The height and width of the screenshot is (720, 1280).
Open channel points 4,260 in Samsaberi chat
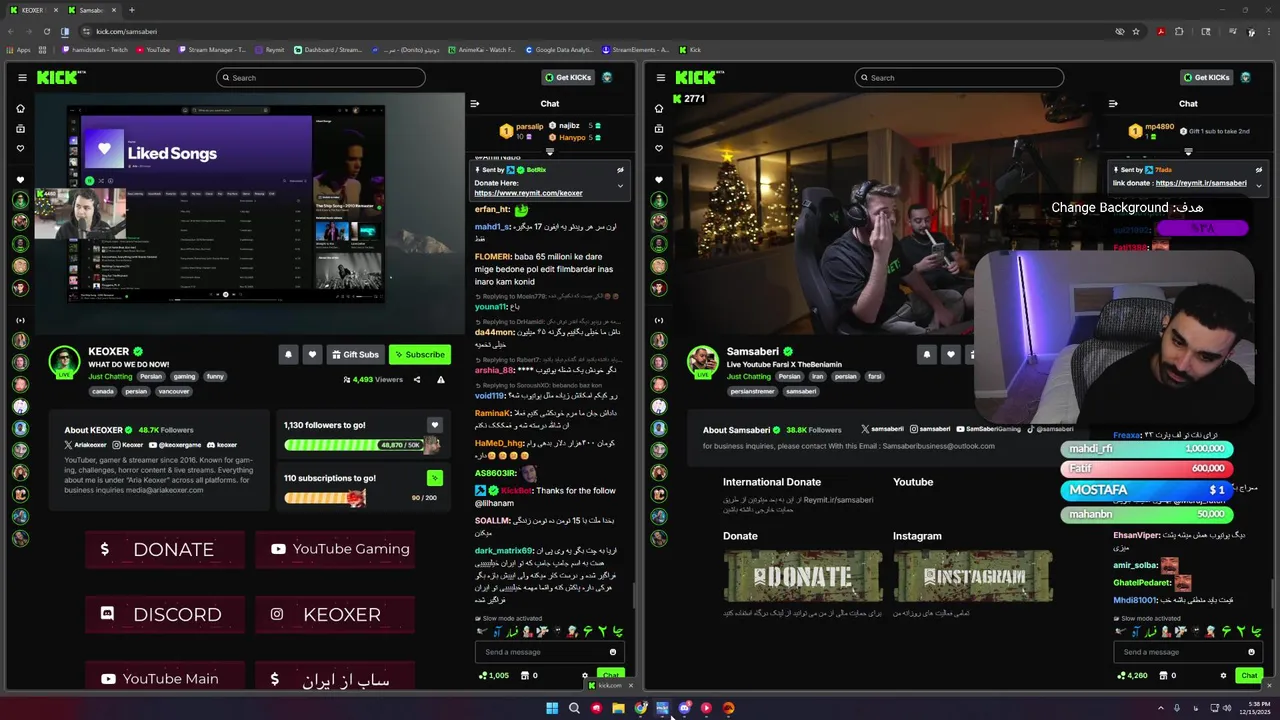coord(1132,675)
